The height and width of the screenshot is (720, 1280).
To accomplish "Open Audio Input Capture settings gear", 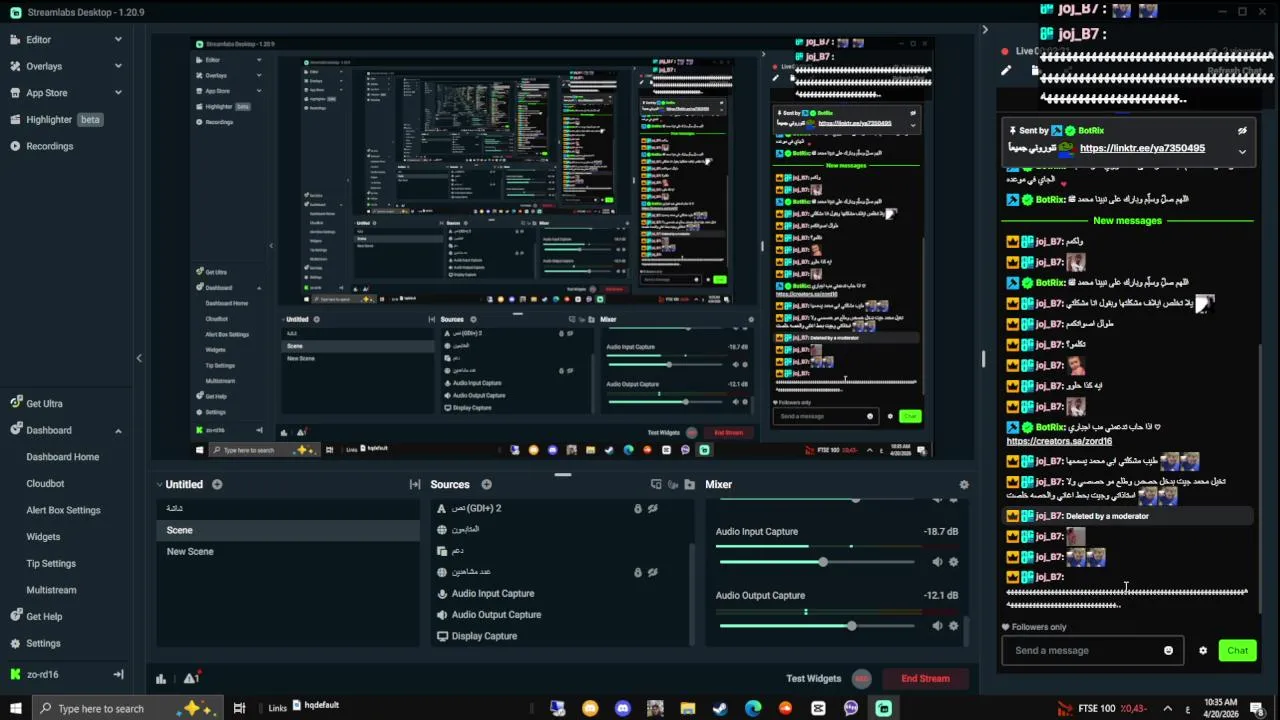I will pyautogui.click(x=954, y=562).
